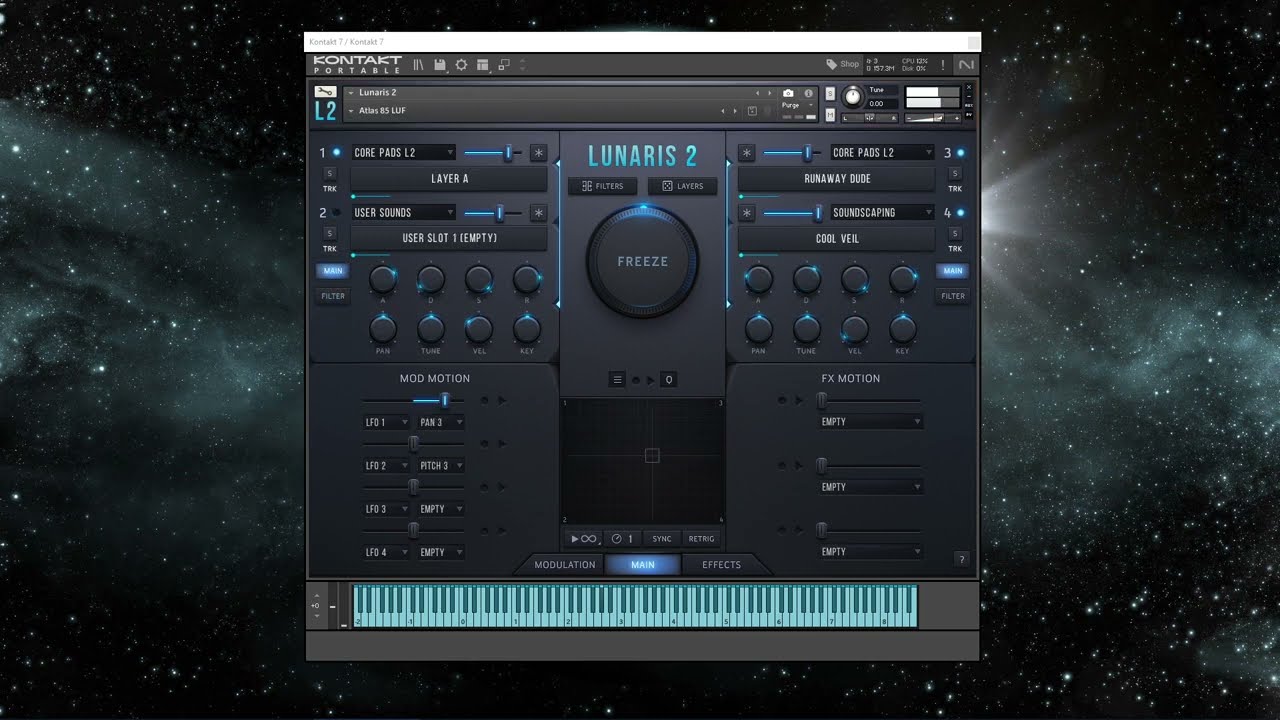Toggle the SYNC button
Image resolution: width=1280 pixels, height=720 pixels.
click(x=662, y=539)
